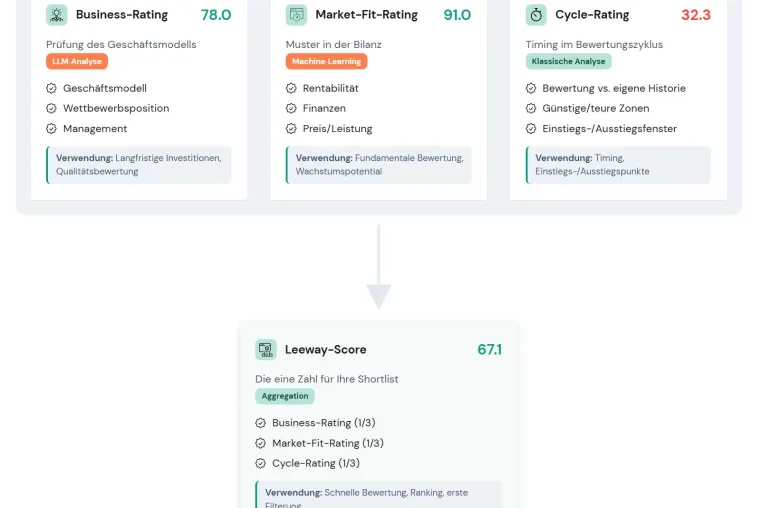Click the downward arrow connecting to Leeway-Score
This screenshot has height=508, width=762.
[x=379, y=267]
